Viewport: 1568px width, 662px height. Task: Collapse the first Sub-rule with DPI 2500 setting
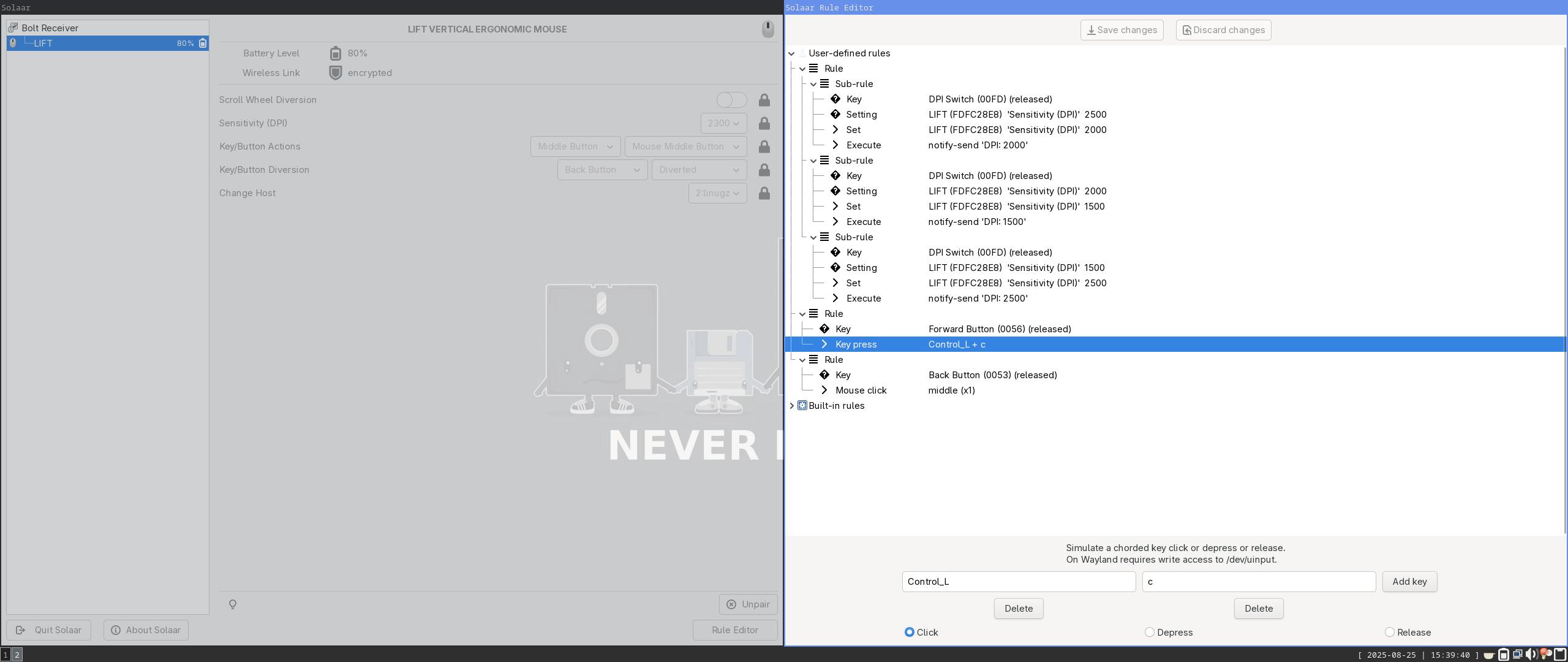point(813,84)
